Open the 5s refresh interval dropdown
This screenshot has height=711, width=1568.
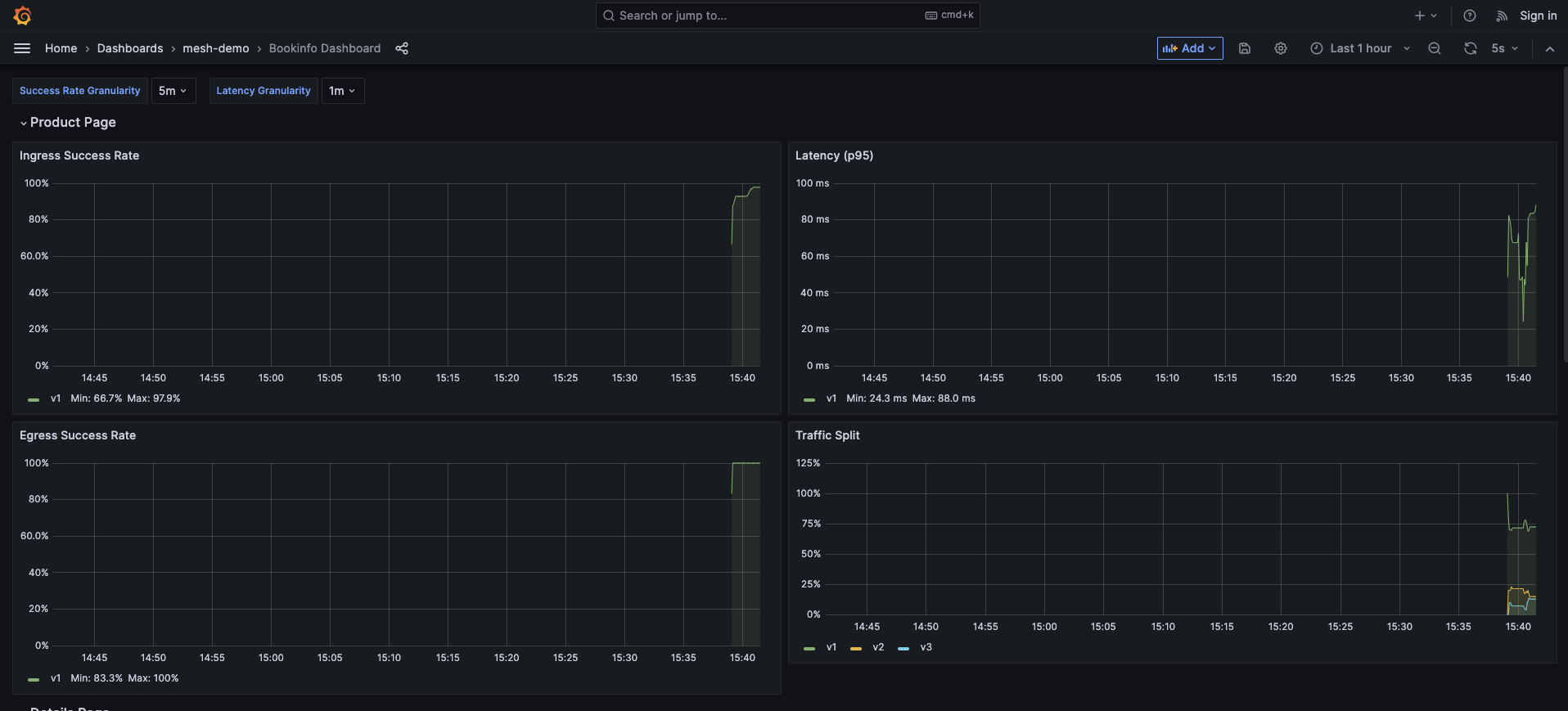[1504, 48]
